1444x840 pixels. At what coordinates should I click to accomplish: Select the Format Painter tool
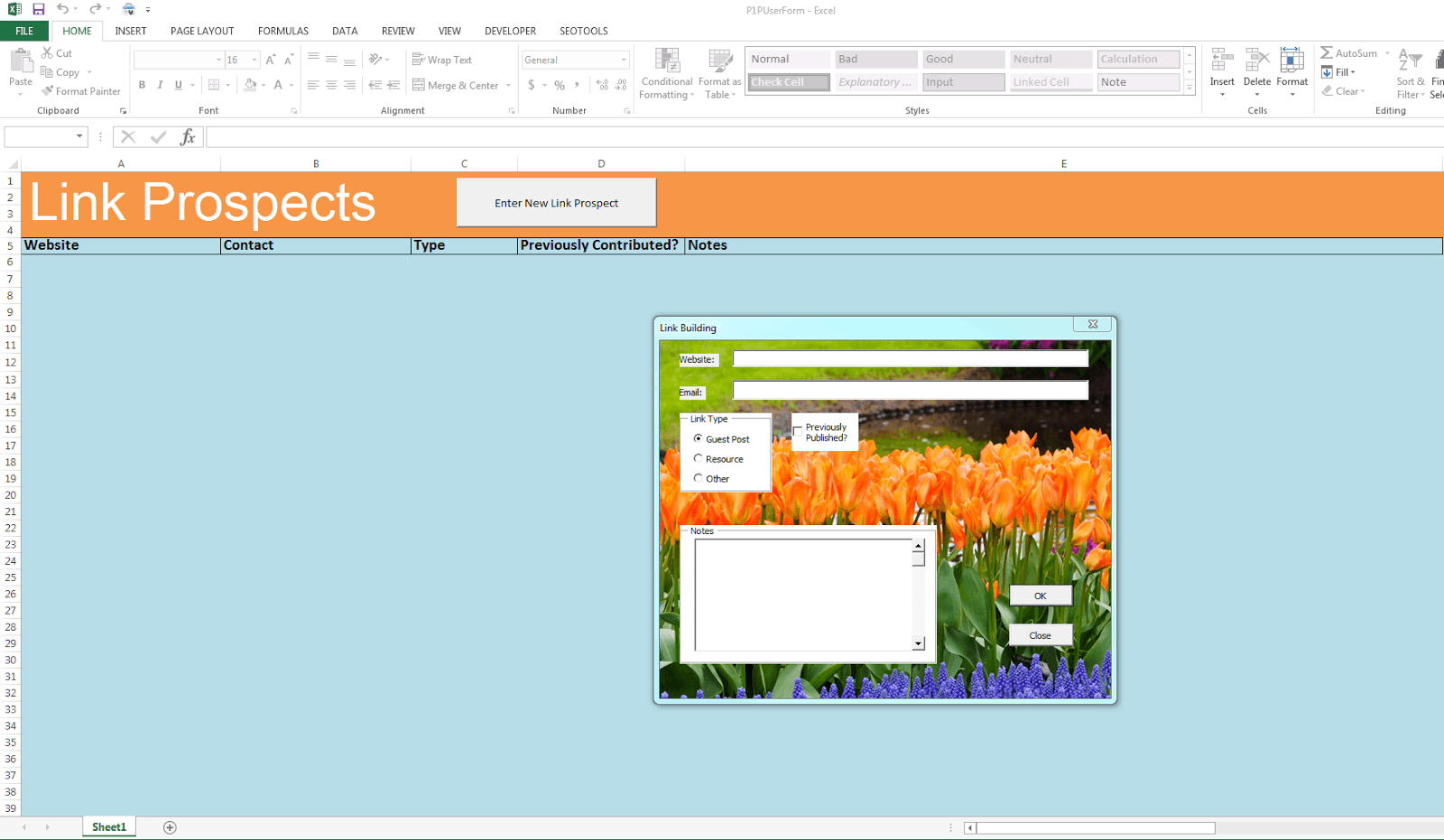pos(81,90)
